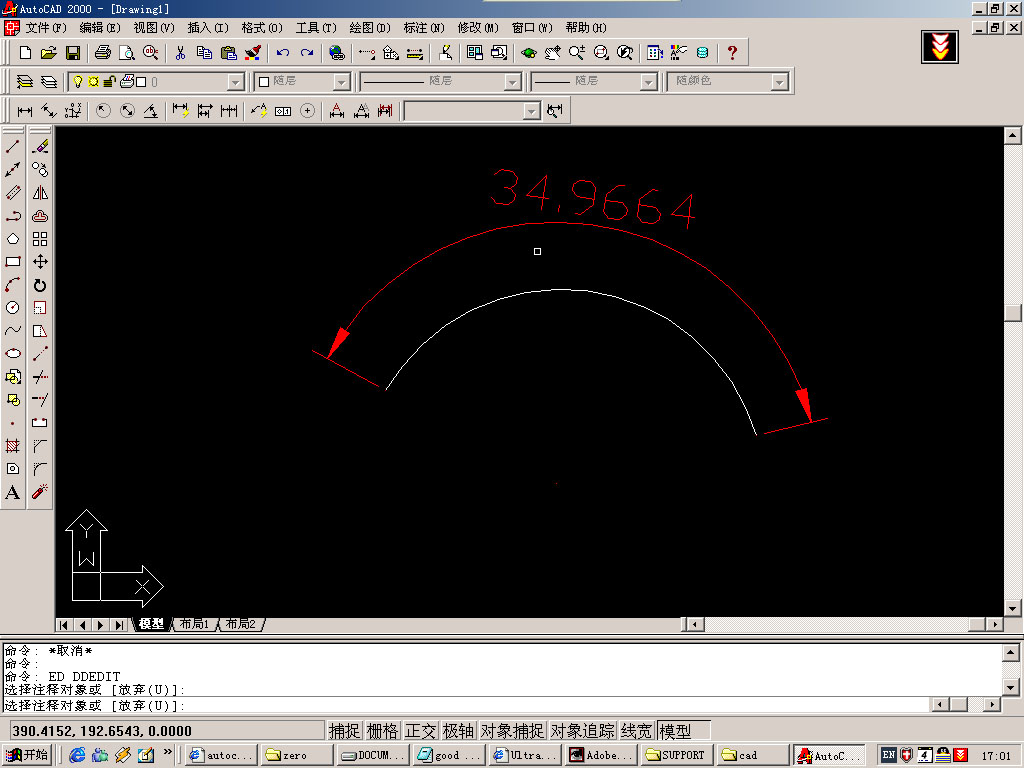1024x768 pixels.
Task: Switch to the 布局1 layout tab
Action: click(193, 624)
